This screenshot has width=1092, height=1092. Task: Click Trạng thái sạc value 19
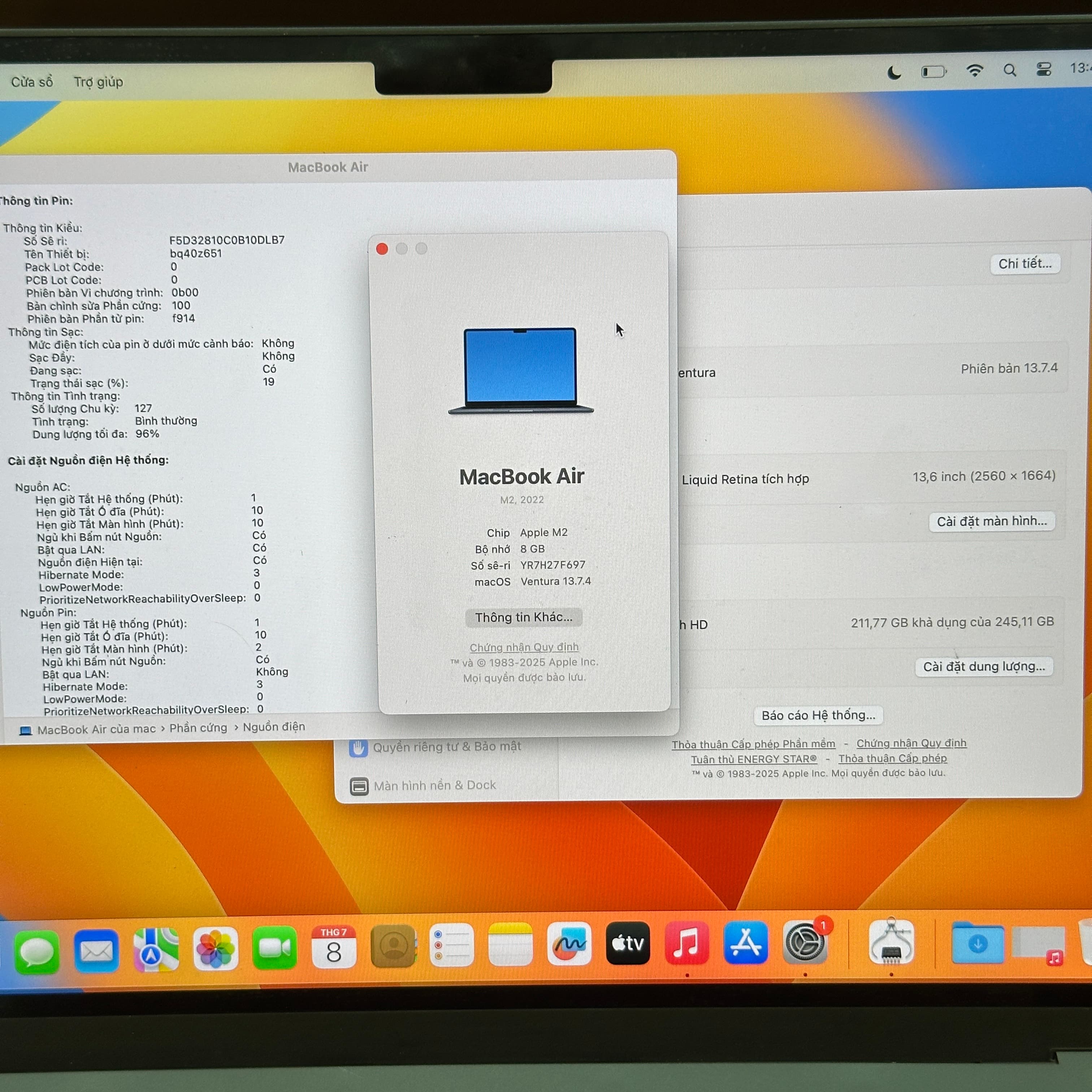pos(268,382)
